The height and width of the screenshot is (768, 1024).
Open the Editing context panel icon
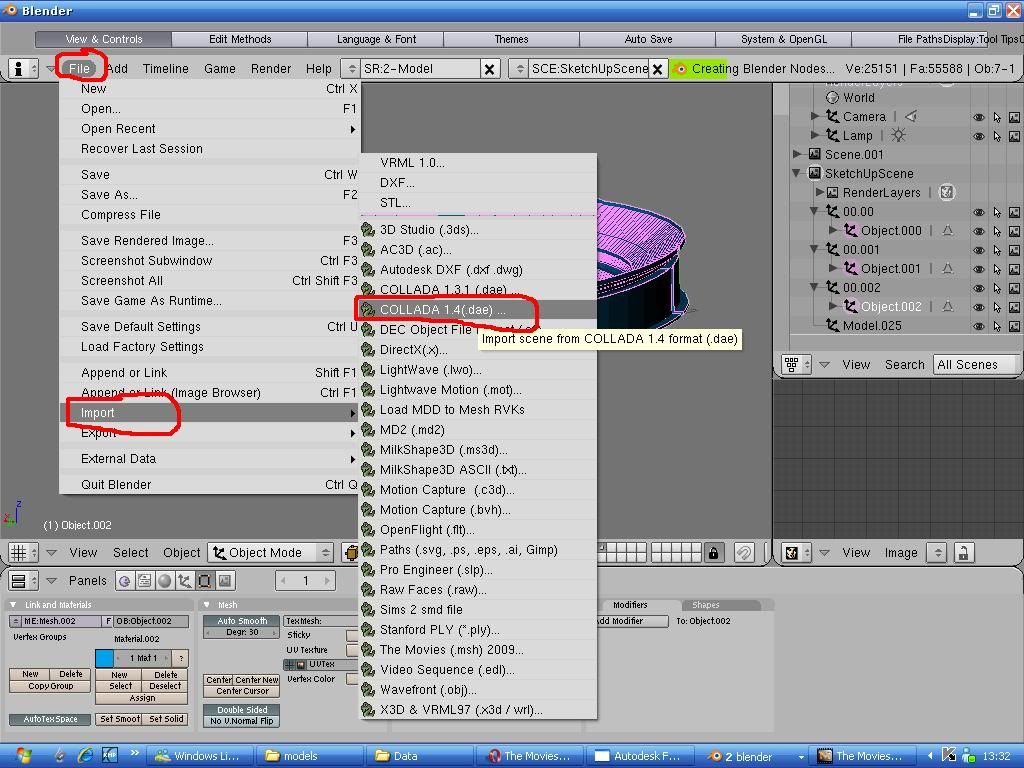(x=204, y=581)
